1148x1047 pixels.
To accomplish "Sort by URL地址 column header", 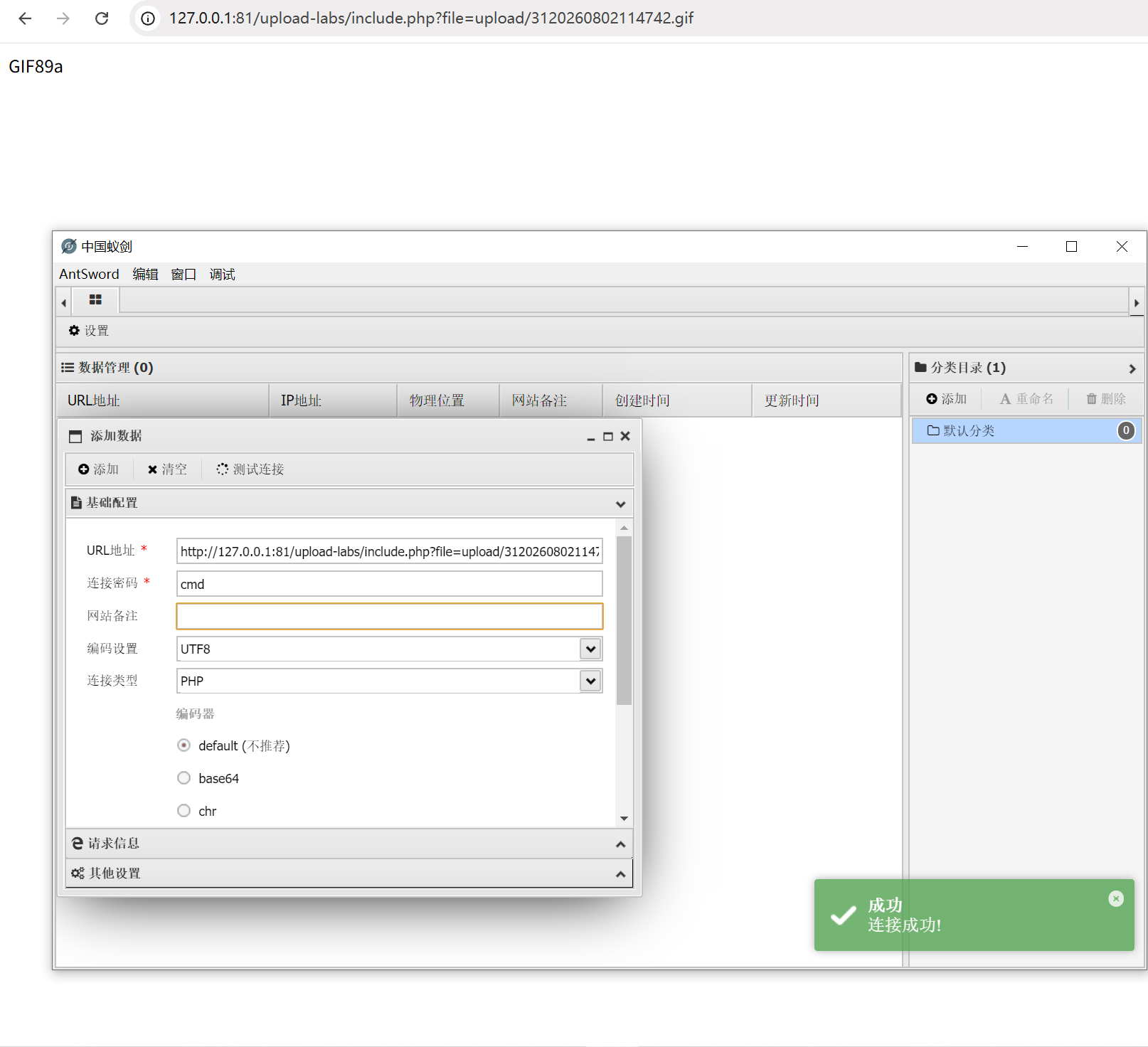I will pyautogui.click(x=163, y=400).
